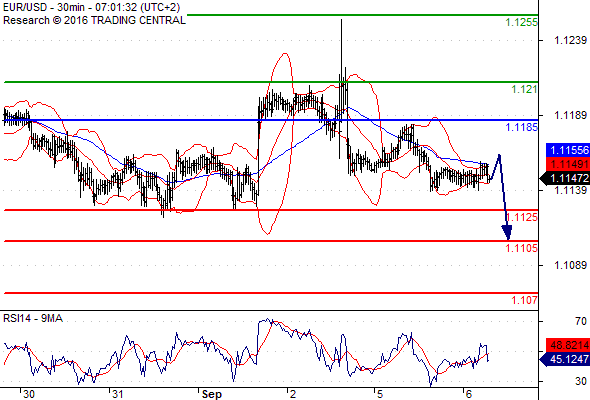Click the red 1.11491 price tag

568,164
